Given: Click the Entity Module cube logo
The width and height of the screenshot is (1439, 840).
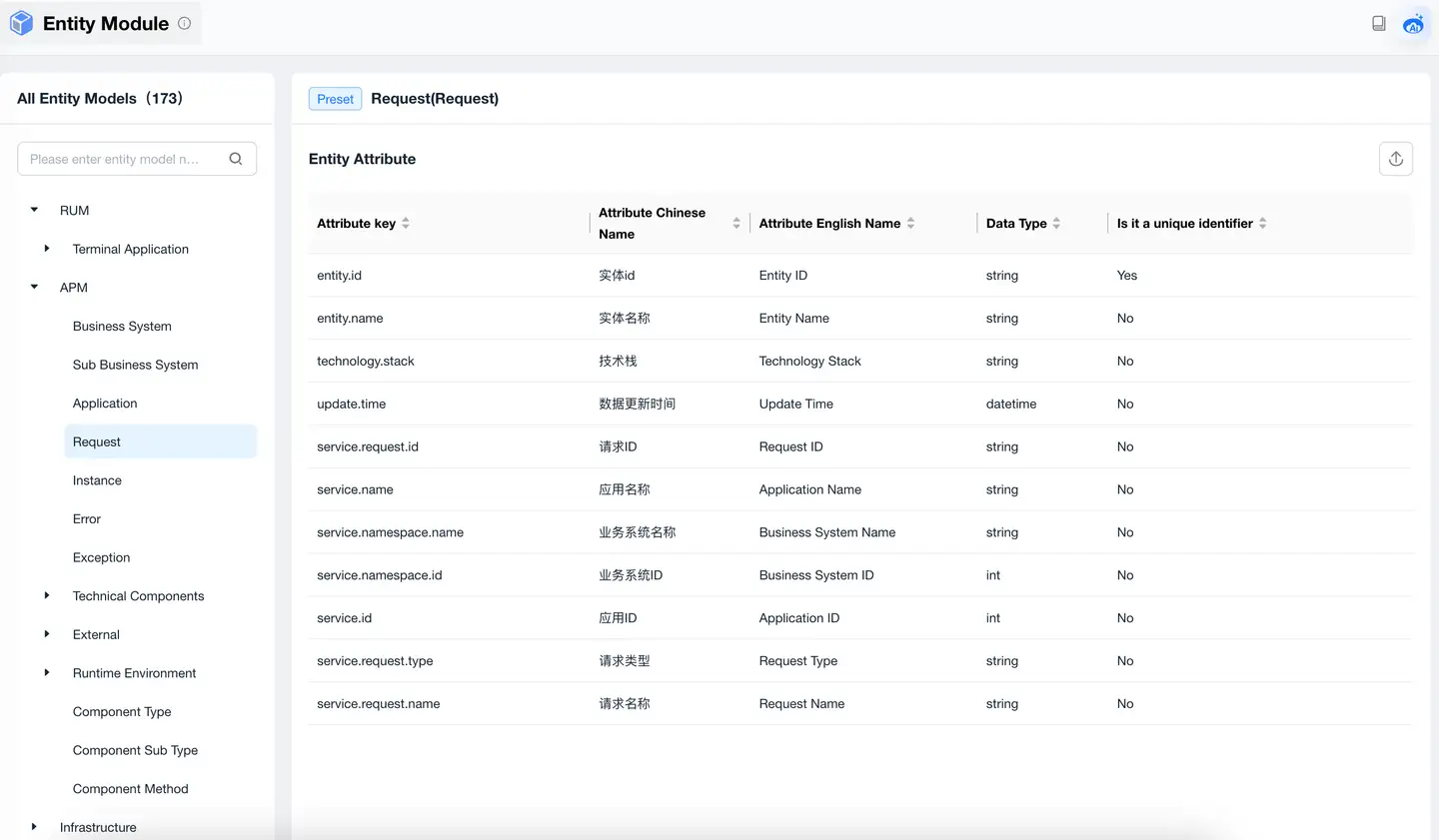Looking at the screenshot, I should coord(21,23).
